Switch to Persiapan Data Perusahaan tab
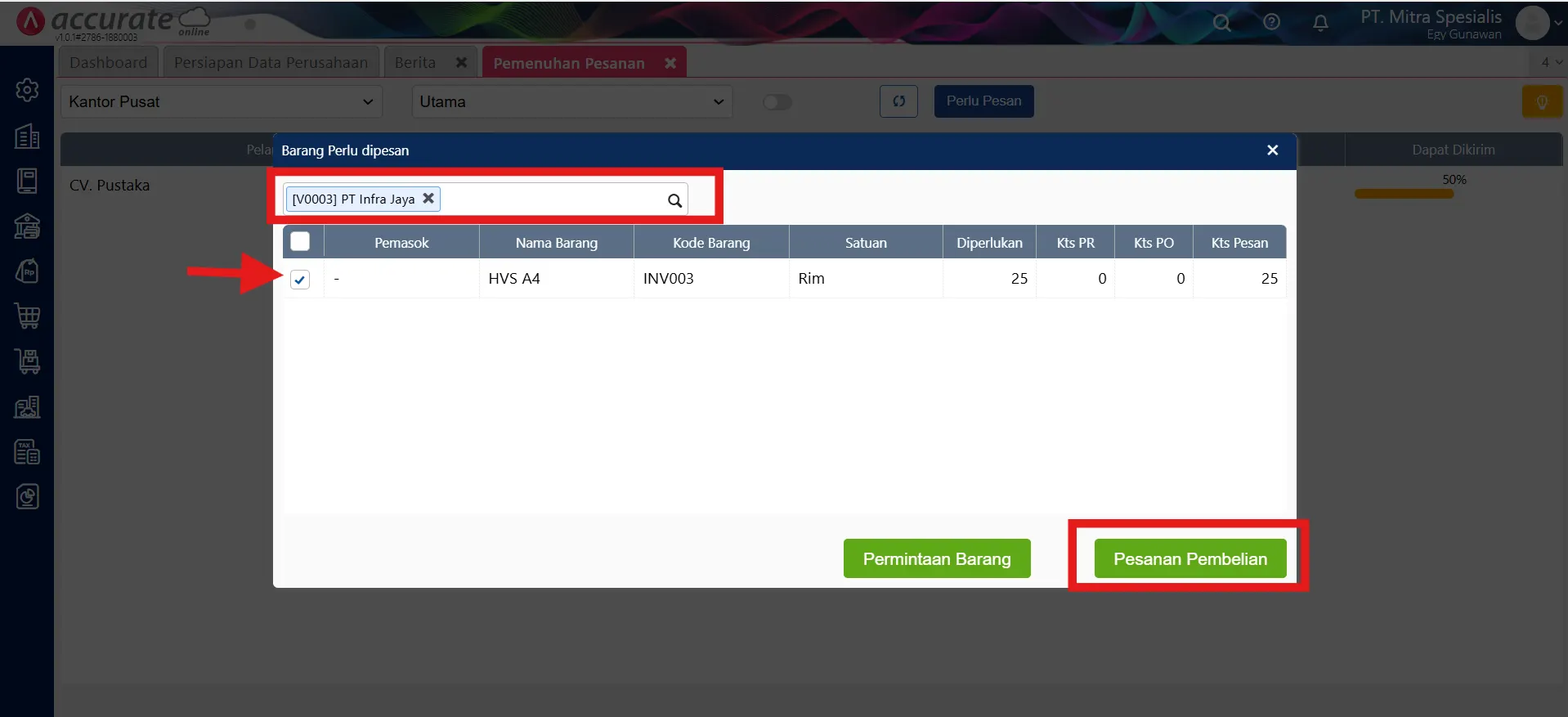This screenshot has width=1568, height=717. [x=271, y=63]
